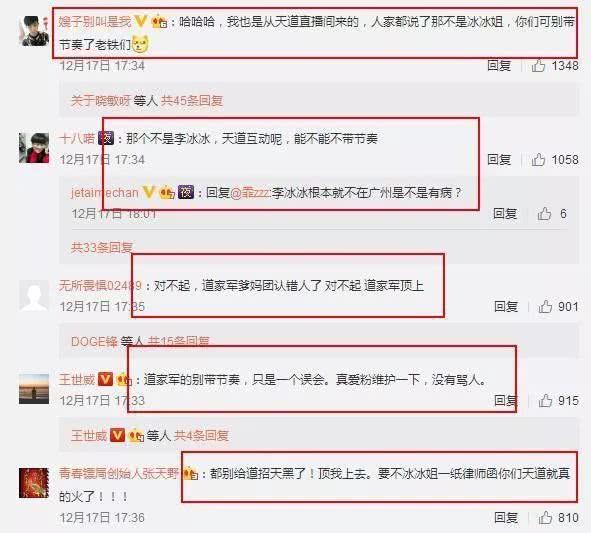Click the orange V badge beside 王世威's comment
The width and height of the screenshot is (591, 533).
[x=105, y=379]
